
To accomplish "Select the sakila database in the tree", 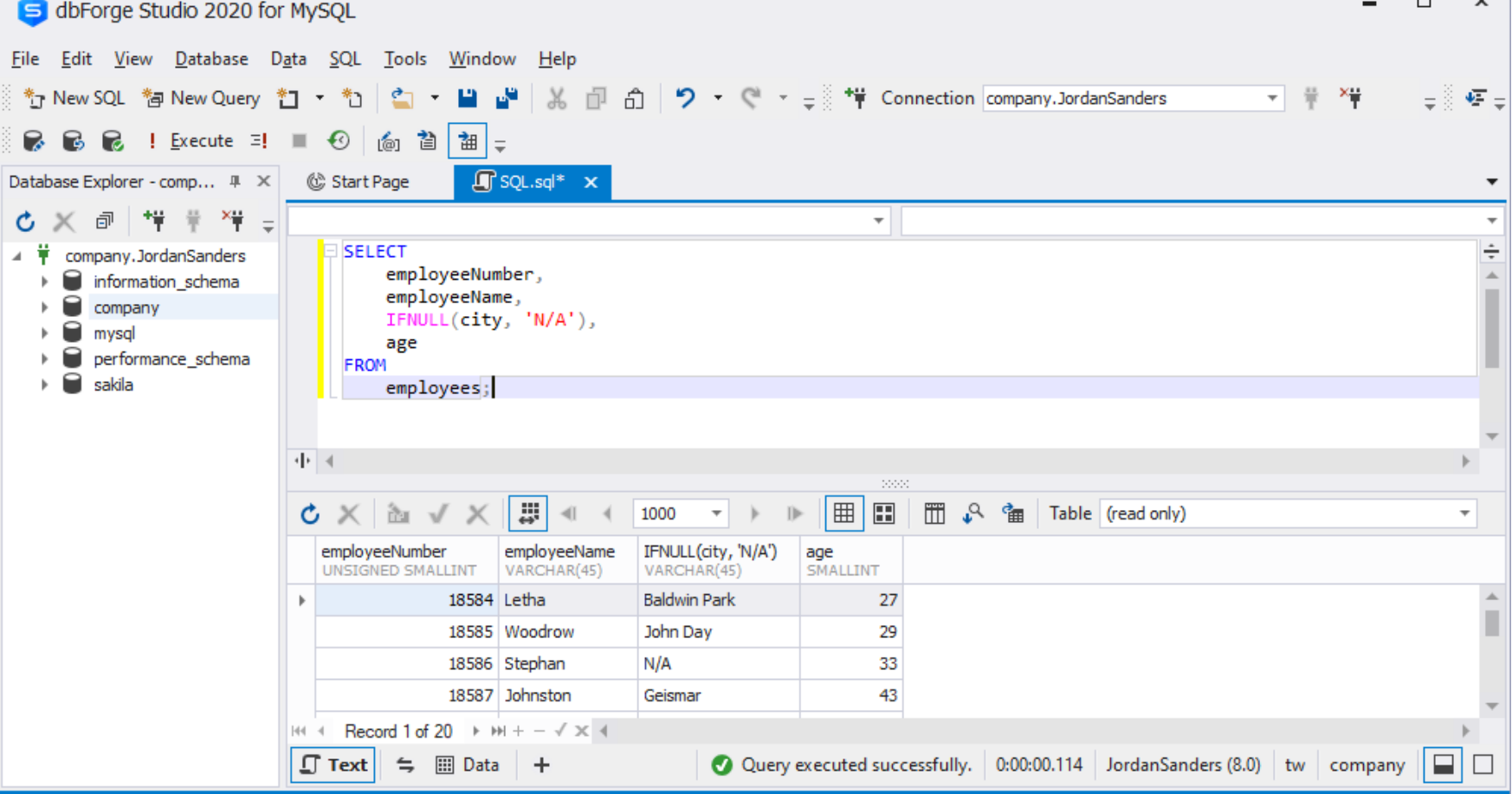I will [113, 384].
